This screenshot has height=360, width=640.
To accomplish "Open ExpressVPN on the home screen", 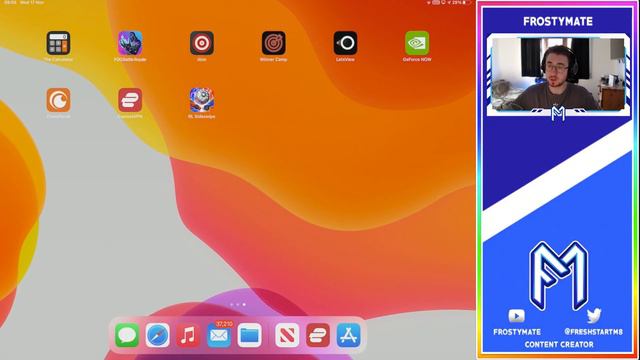I will click(130, 100).
